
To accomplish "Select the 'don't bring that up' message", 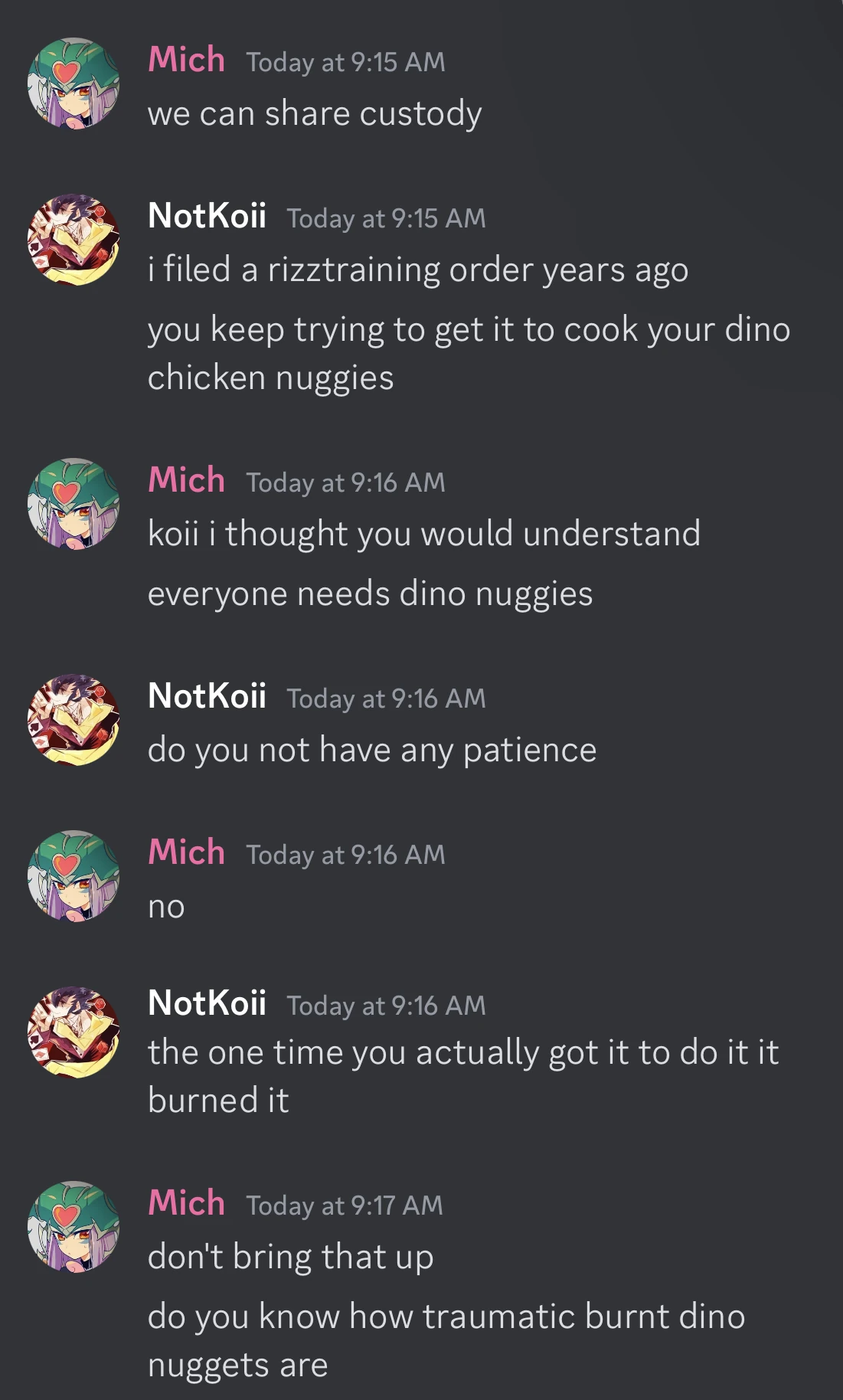I will click(x=292, y=1256).
